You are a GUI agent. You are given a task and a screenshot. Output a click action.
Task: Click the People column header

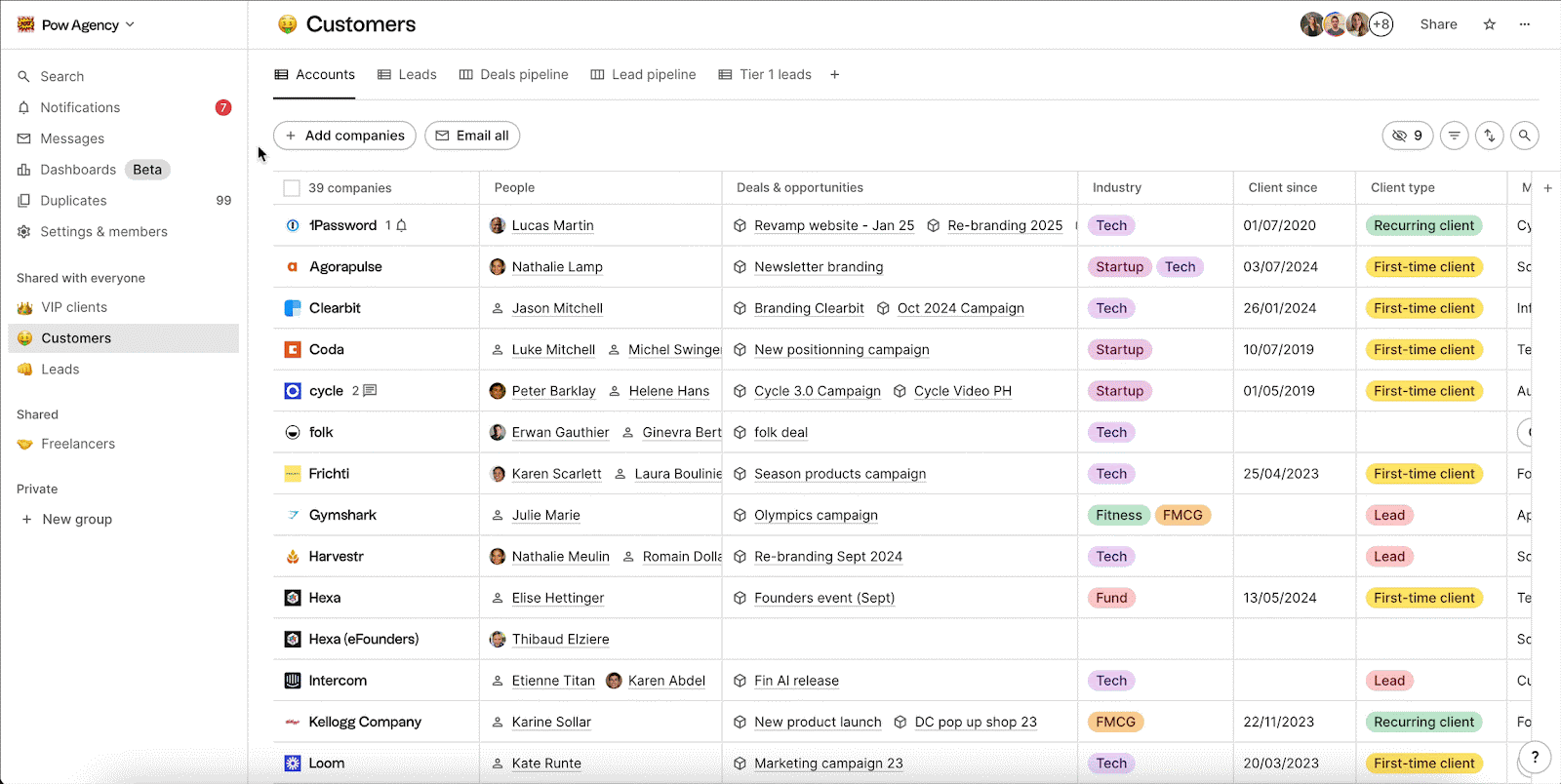click(x=514, y=188)
